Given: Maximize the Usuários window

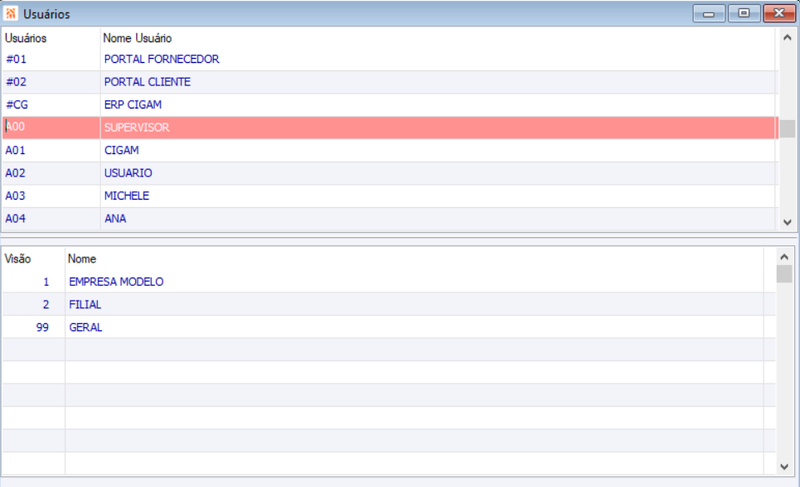Looking at the screenshot, I should 744,13.
